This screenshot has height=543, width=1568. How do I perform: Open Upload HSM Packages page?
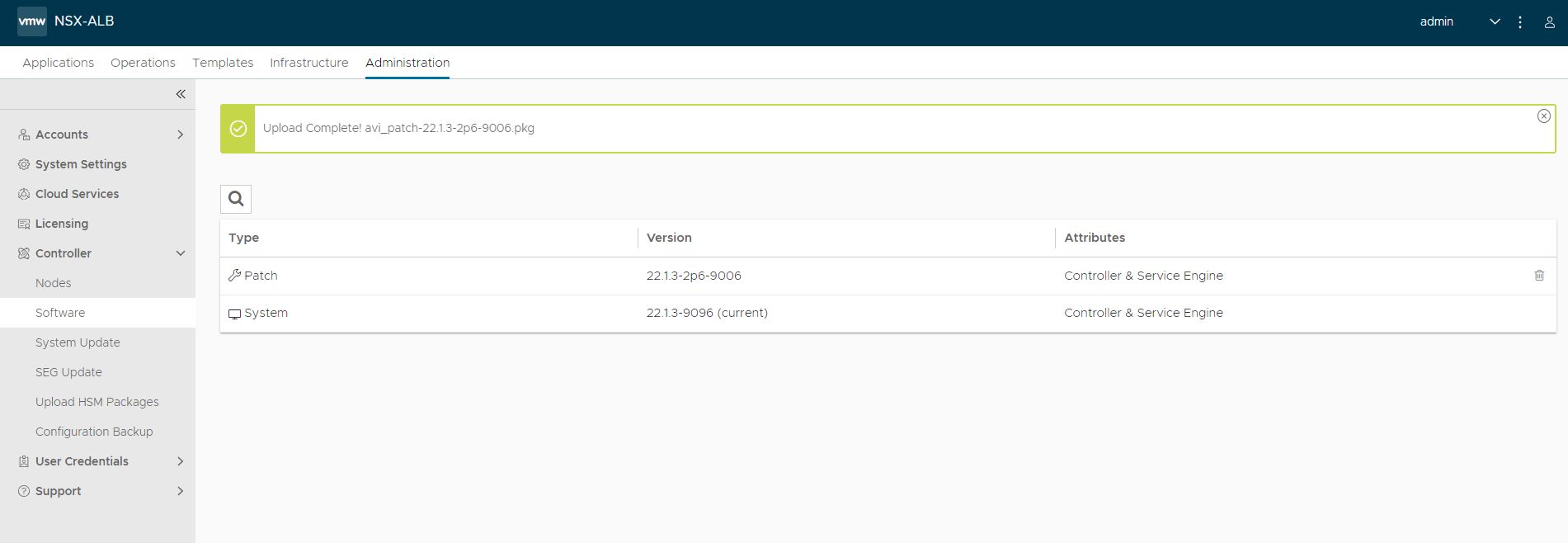(x=97, y=402)
